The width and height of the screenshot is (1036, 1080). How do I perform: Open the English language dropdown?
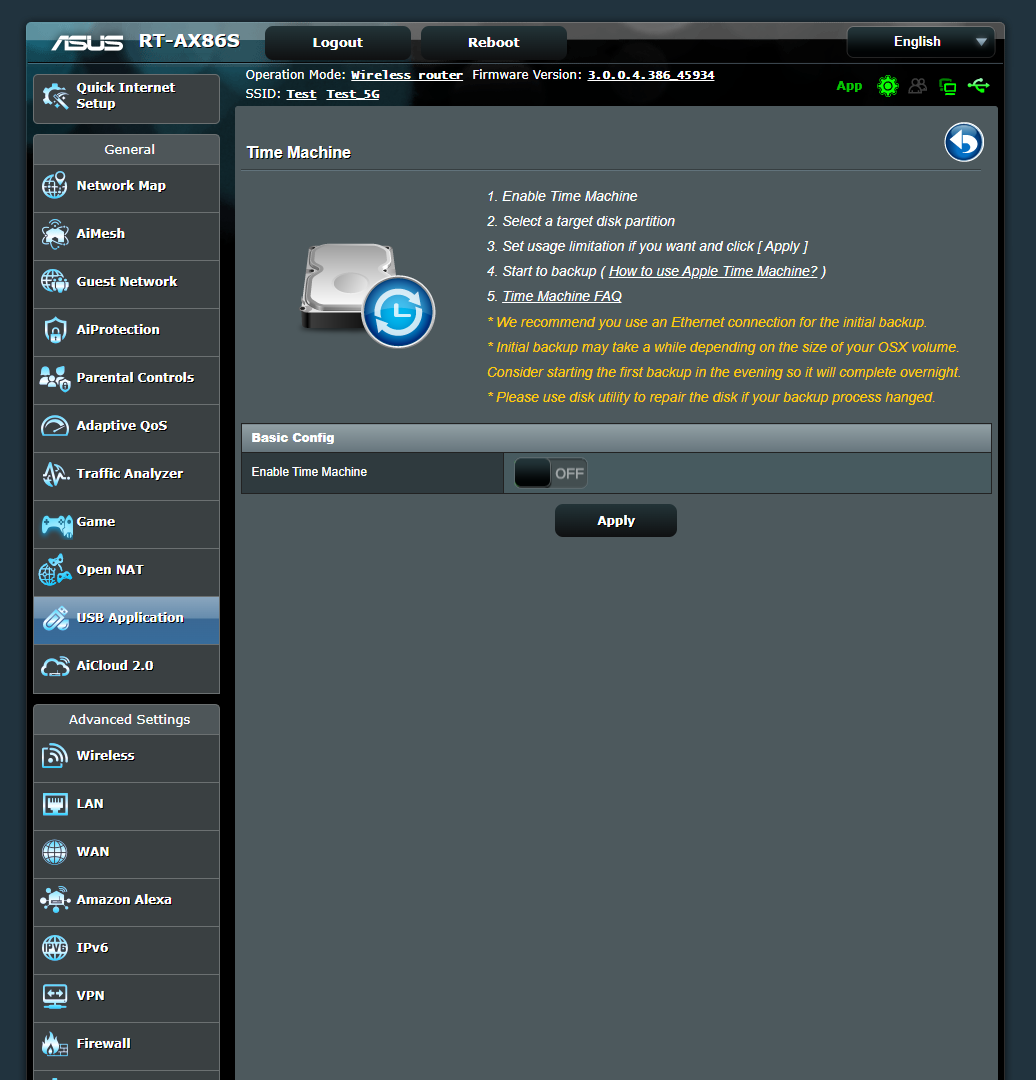(920, 42)
